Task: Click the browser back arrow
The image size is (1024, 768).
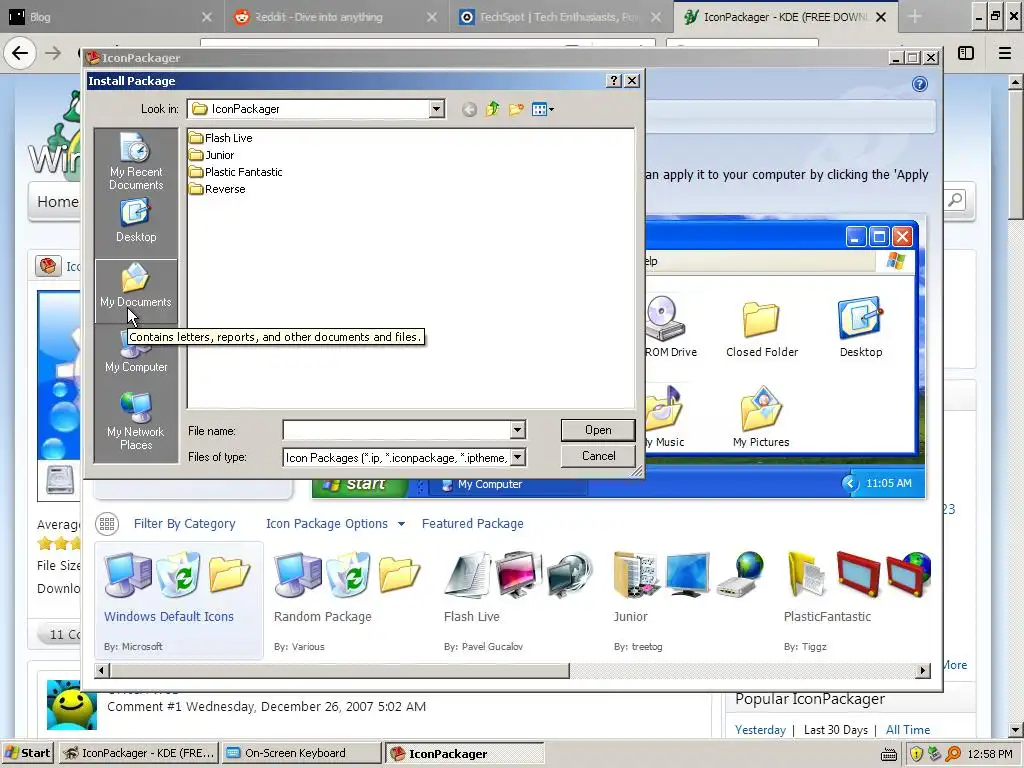Action: [20, 53]
